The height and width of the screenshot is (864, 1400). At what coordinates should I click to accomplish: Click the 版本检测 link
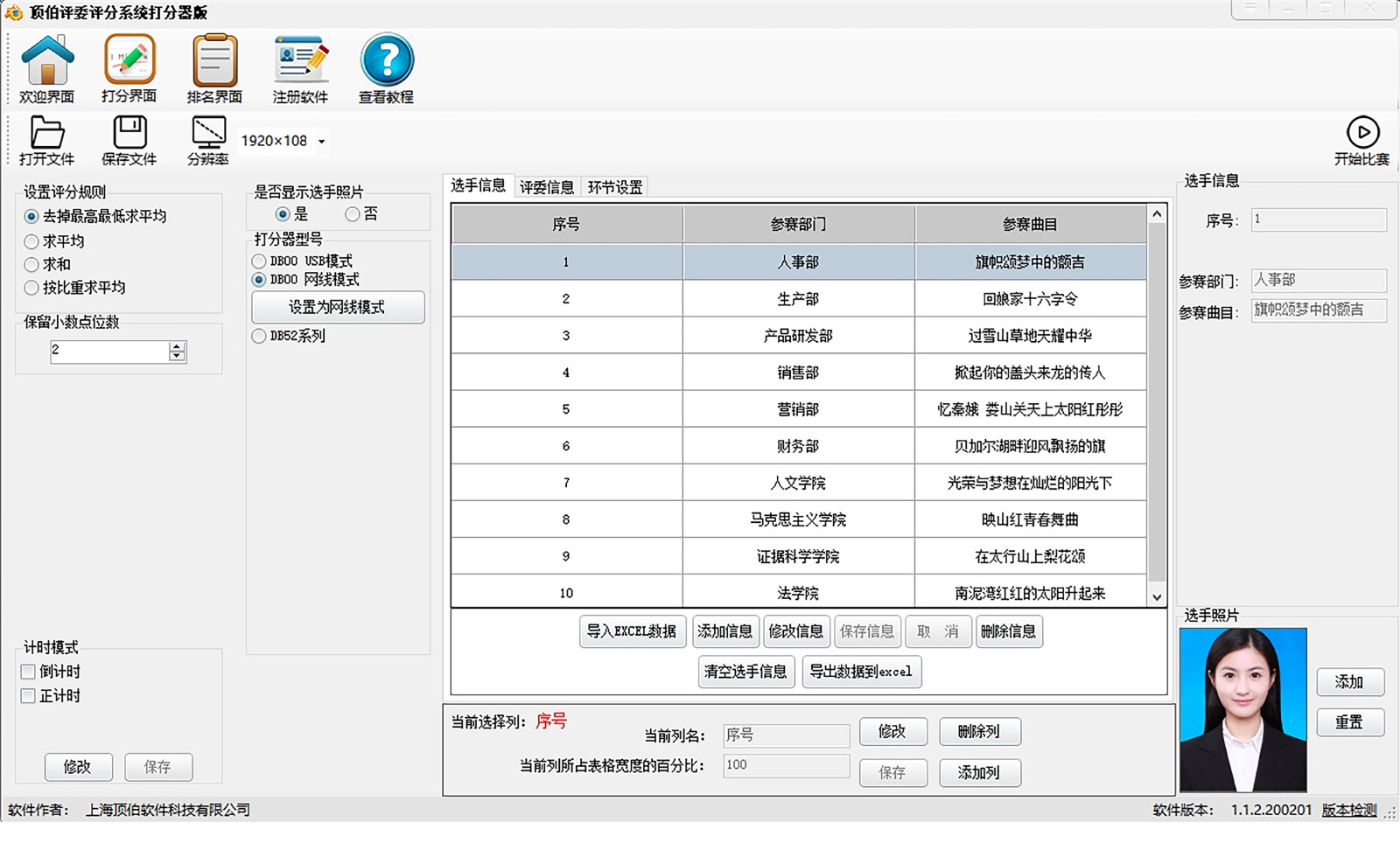click(1348, 810)
